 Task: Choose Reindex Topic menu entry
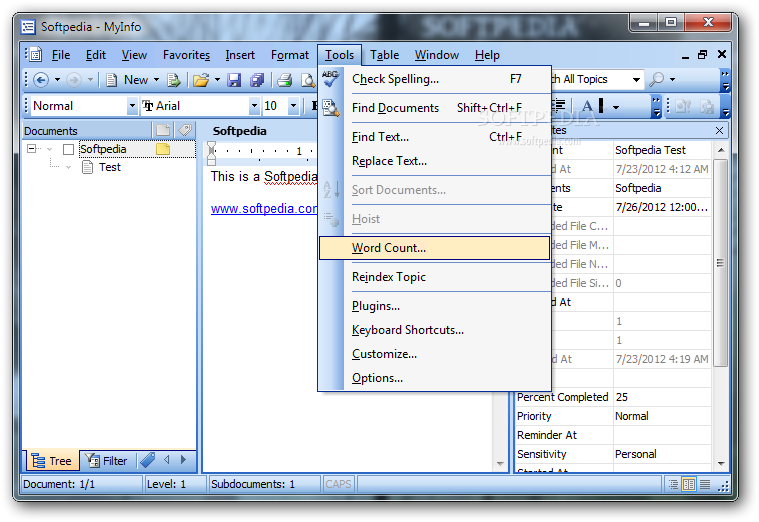[435, 277]
